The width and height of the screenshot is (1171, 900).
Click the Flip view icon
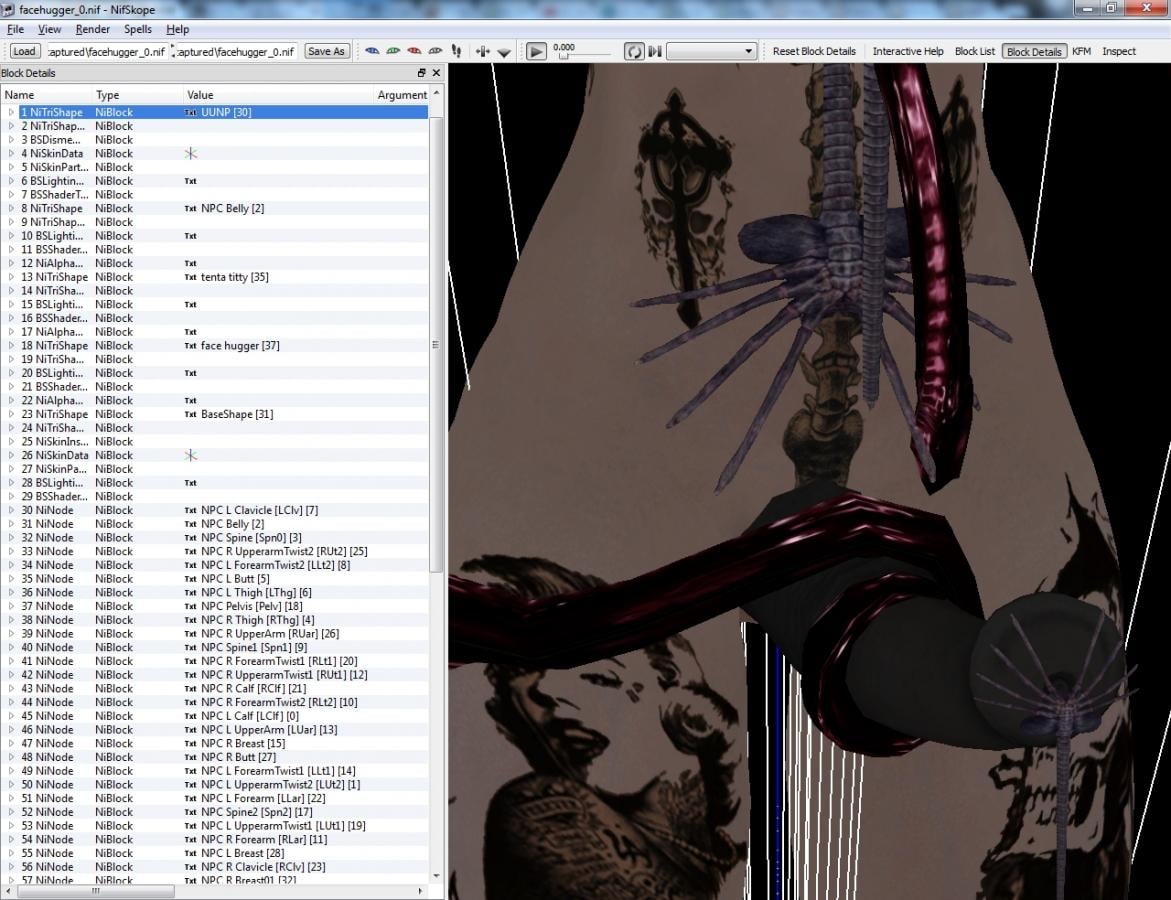(x=482, y=51)
